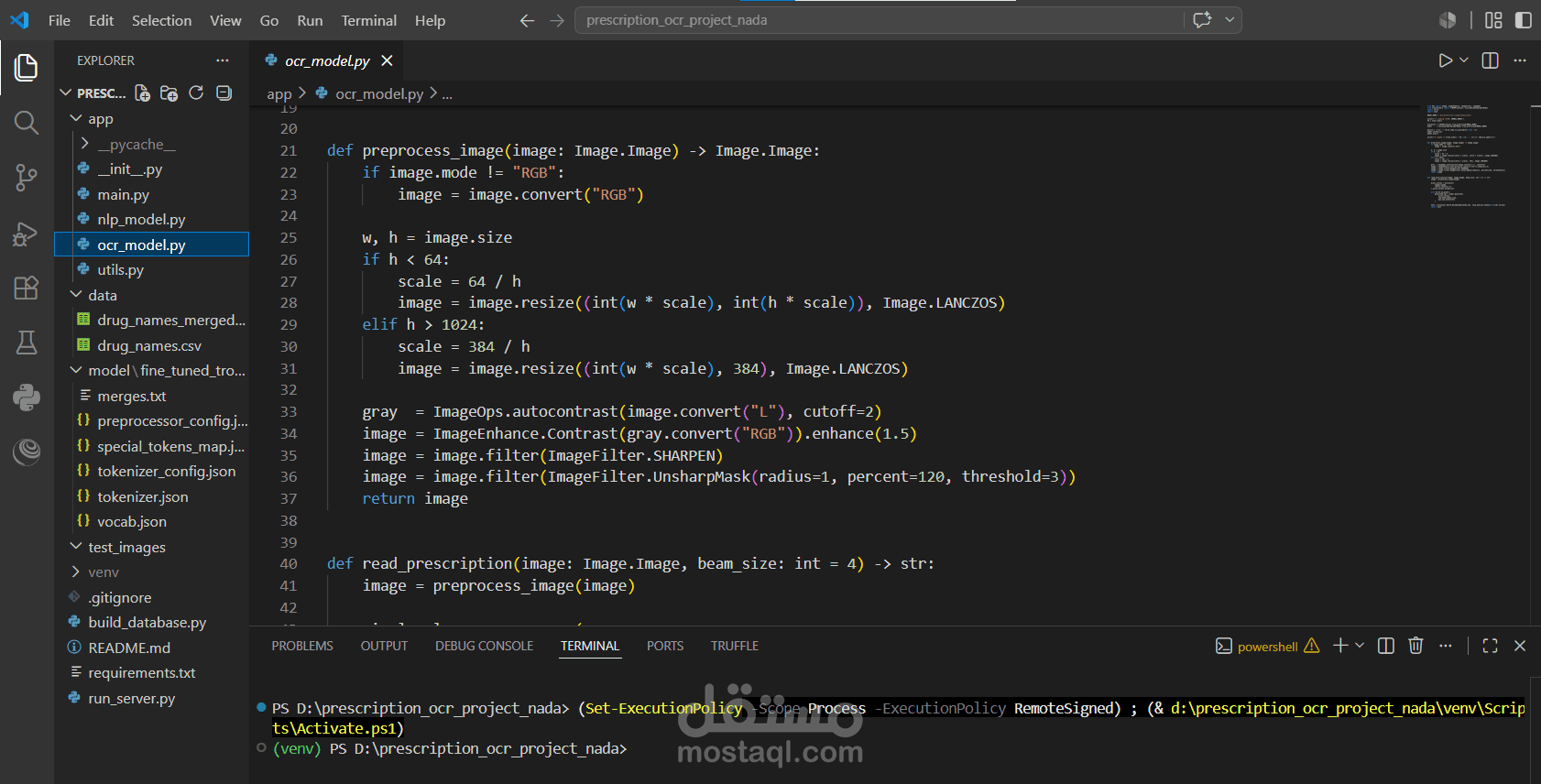The image size is (1541, 784).
Task: Open the Source Control view
Action: click(x=27, y=178)
